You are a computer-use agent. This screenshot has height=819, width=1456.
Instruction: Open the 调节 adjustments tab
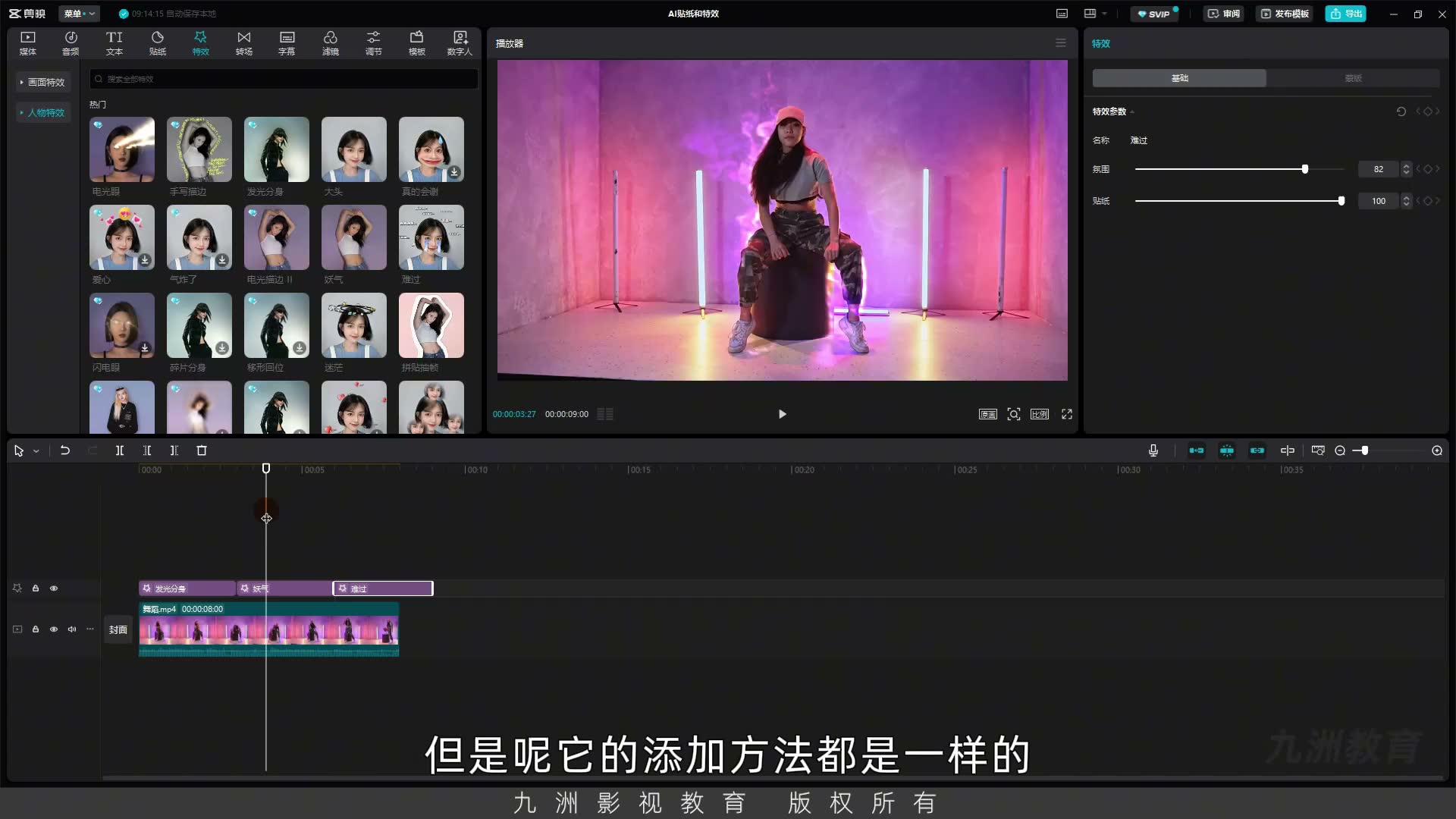coord(374,43)
